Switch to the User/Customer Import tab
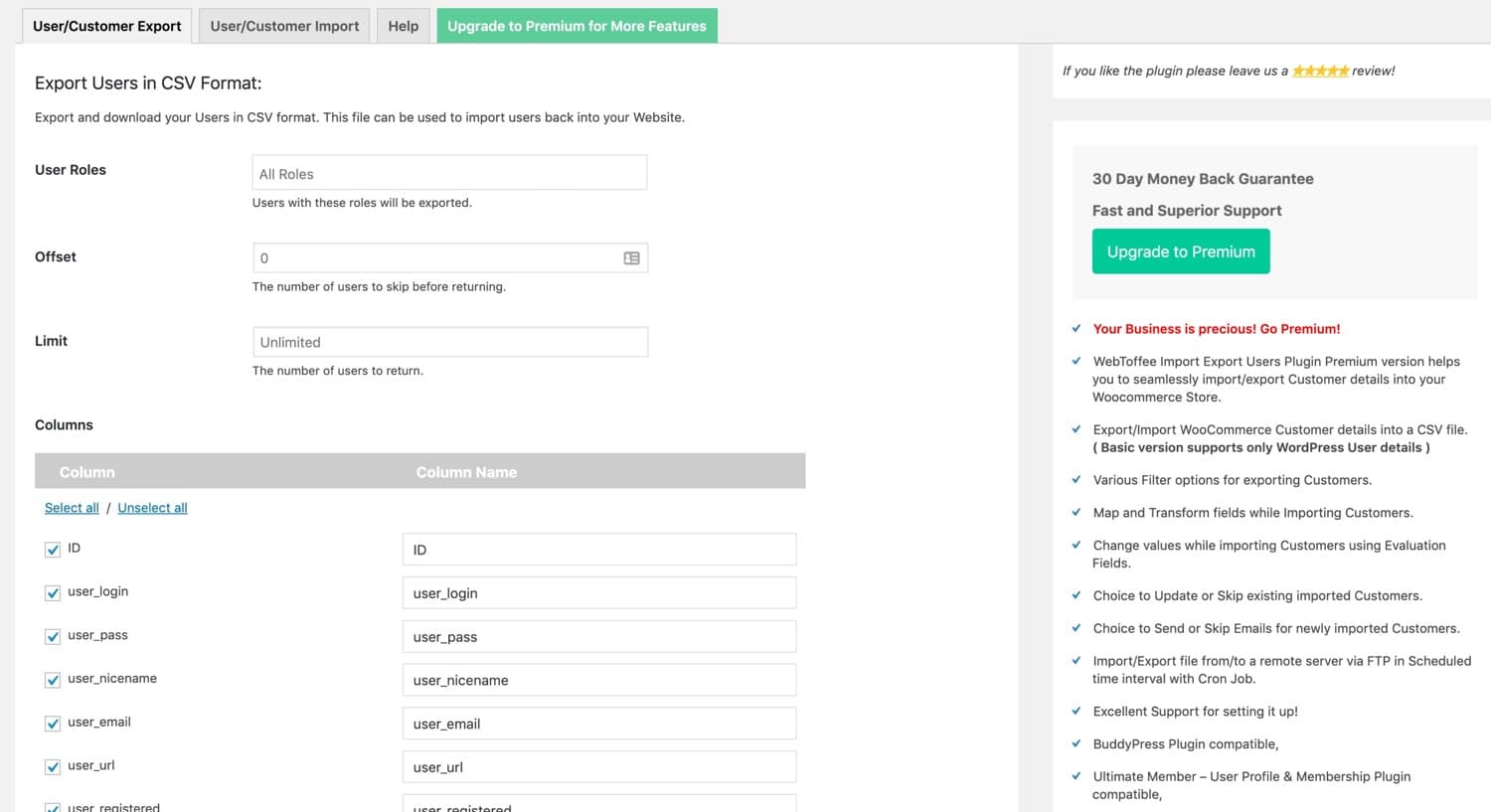This screenshot has width=1491, height=812. tap(283, 25)
